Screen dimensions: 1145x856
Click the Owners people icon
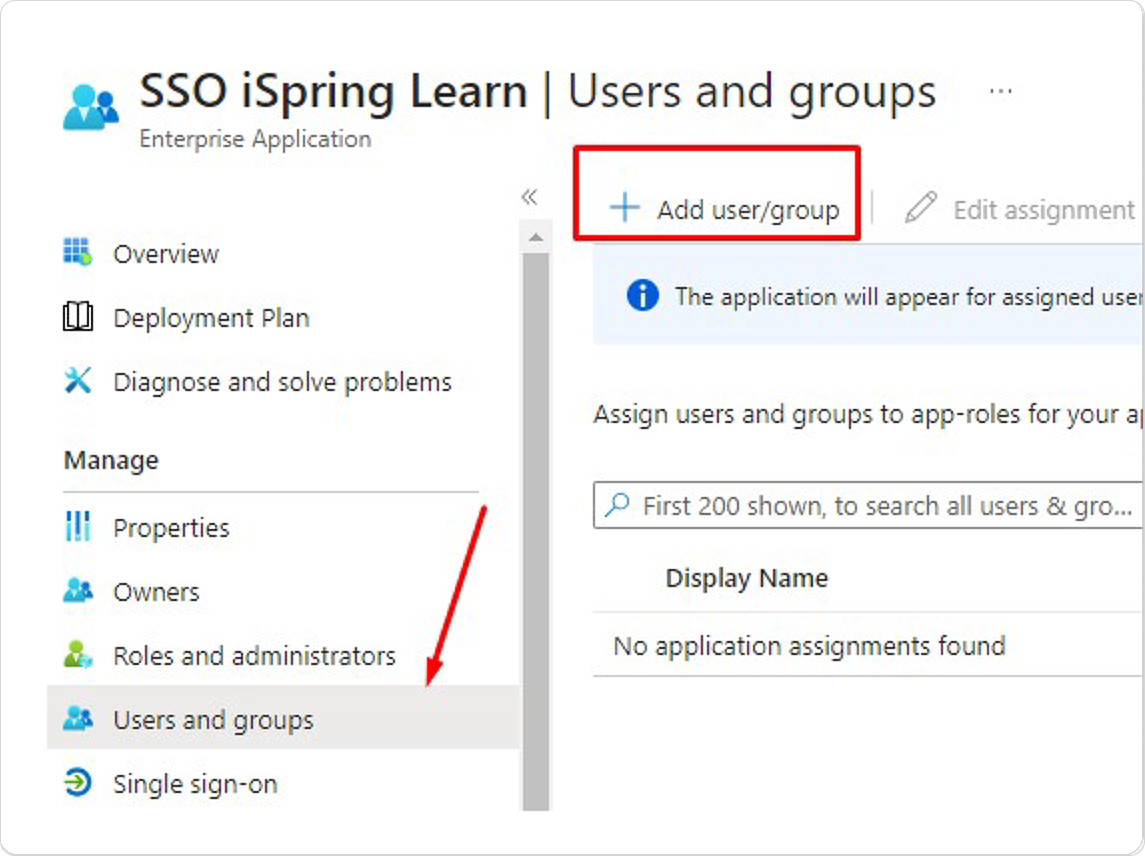77,590
